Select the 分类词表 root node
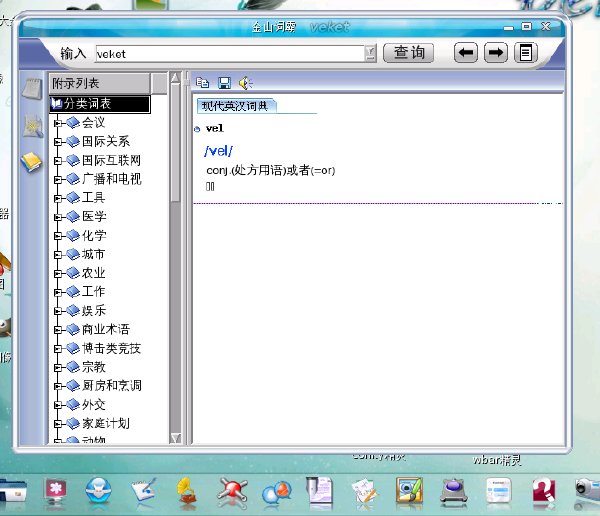This screenshot has height=516, width=600. (100, 104)
